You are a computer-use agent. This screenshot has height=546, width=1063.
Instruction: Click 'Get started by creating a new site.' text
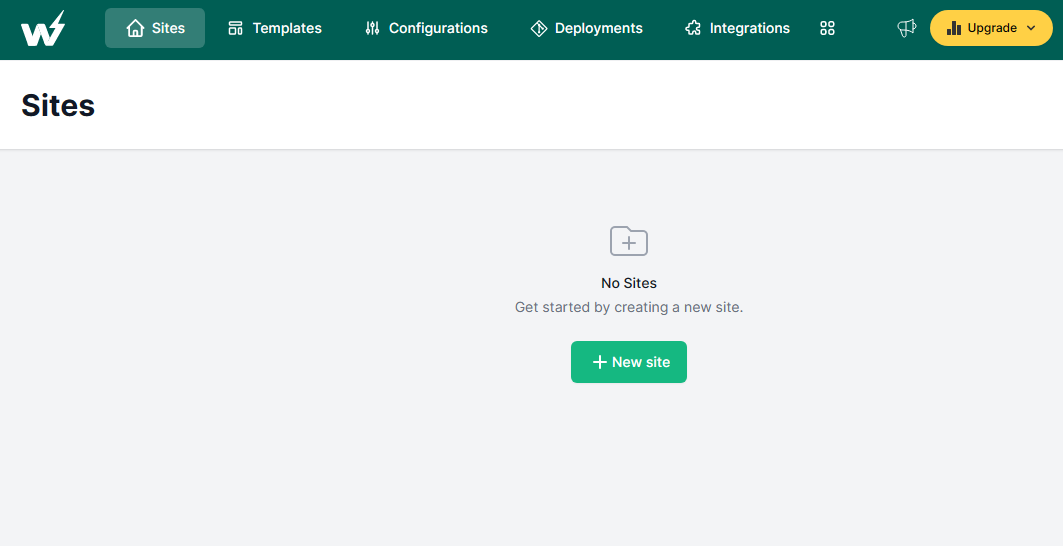click(629, 307)
